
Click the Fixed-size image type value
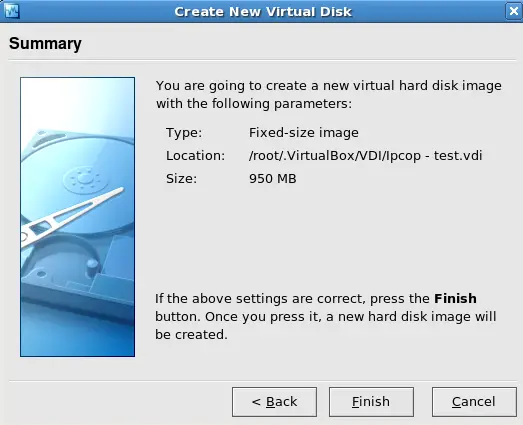coord(304,133)
